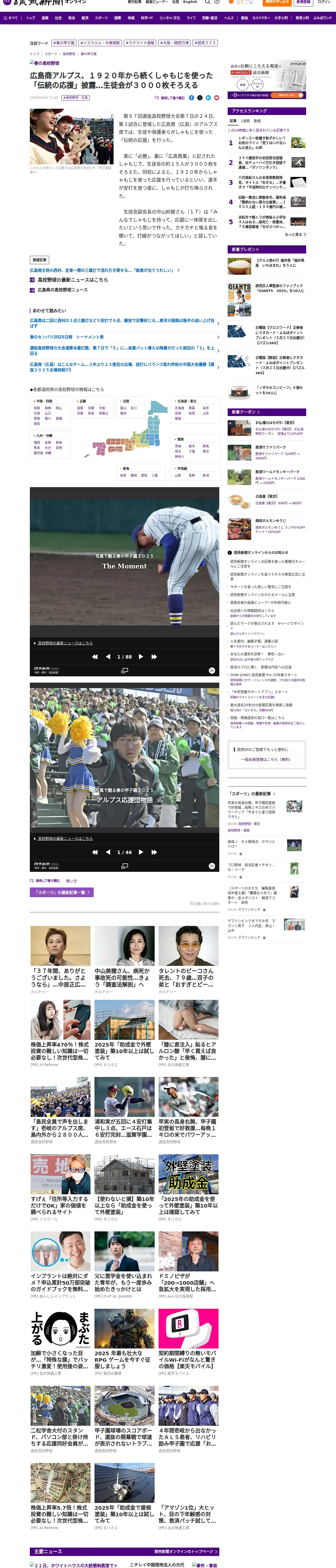The height and width of the screenshot is (1568, 336).
Task: Advance to next photo in The Moment slideshow
Action: click(141, 657)
